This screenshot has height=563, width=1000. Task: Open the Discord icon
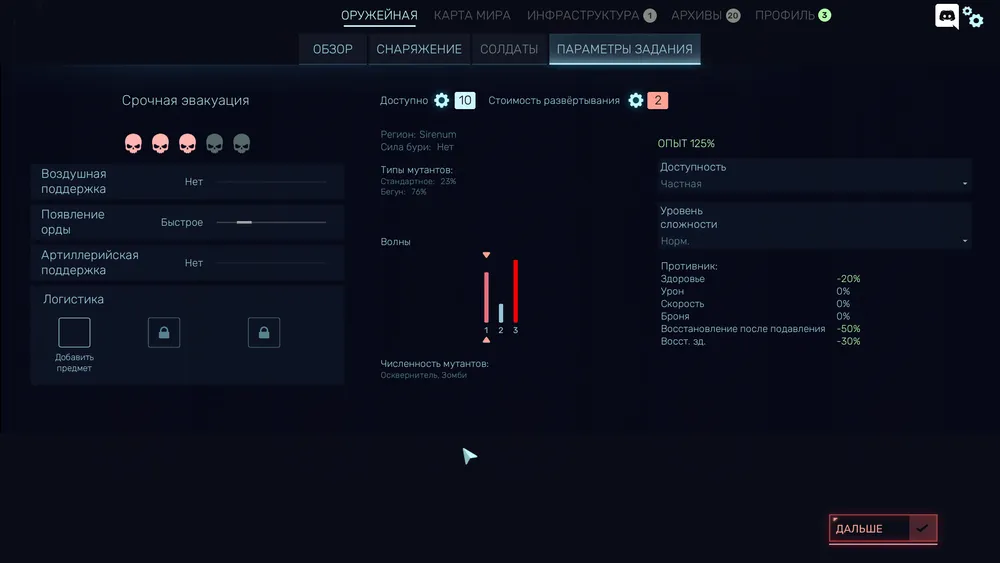pyautogui.click(x=946, y=17)
